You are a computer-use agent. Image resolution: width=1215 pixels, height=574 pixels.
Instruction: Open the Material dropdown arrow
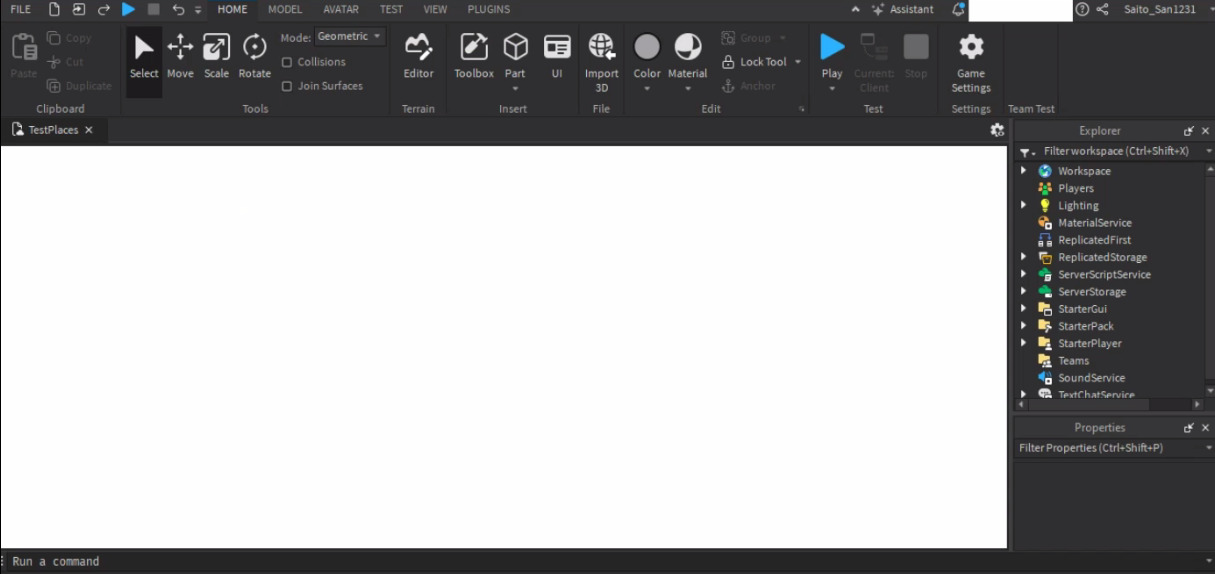(688, 89)
